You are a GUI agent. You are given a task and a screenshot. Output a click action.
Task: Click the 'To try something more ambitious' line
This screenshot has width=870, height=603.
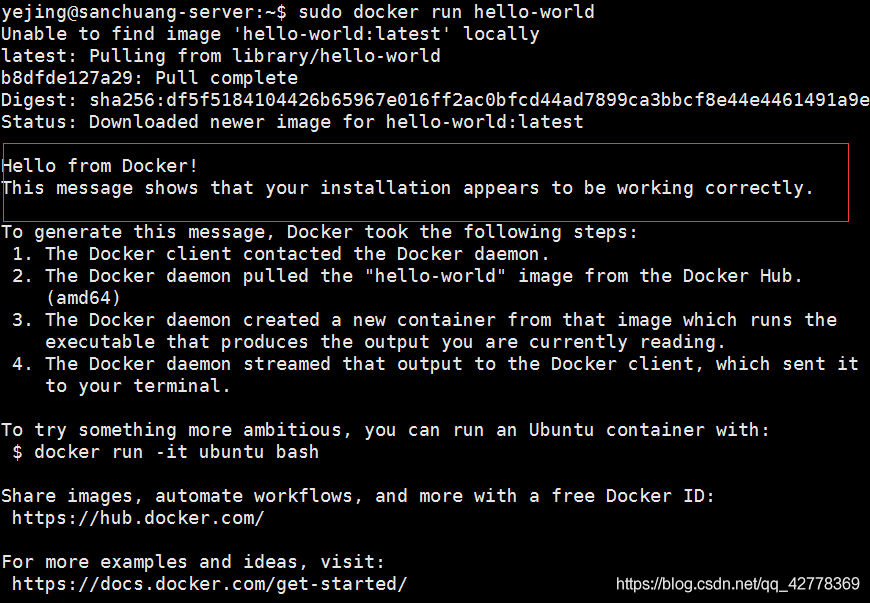click(x=386, y=430)
